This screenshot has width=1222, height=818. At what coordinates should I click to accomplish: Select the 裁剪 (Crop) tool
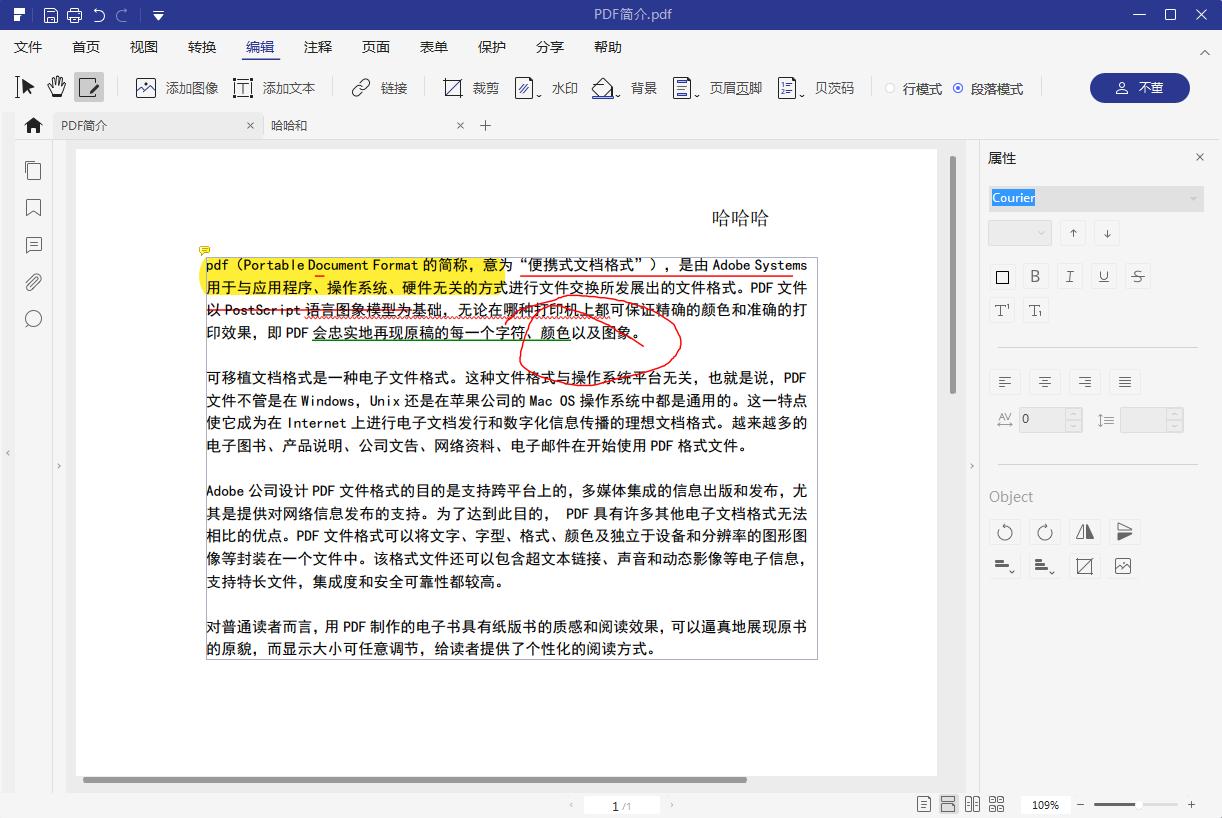click(x=468, y=88)
